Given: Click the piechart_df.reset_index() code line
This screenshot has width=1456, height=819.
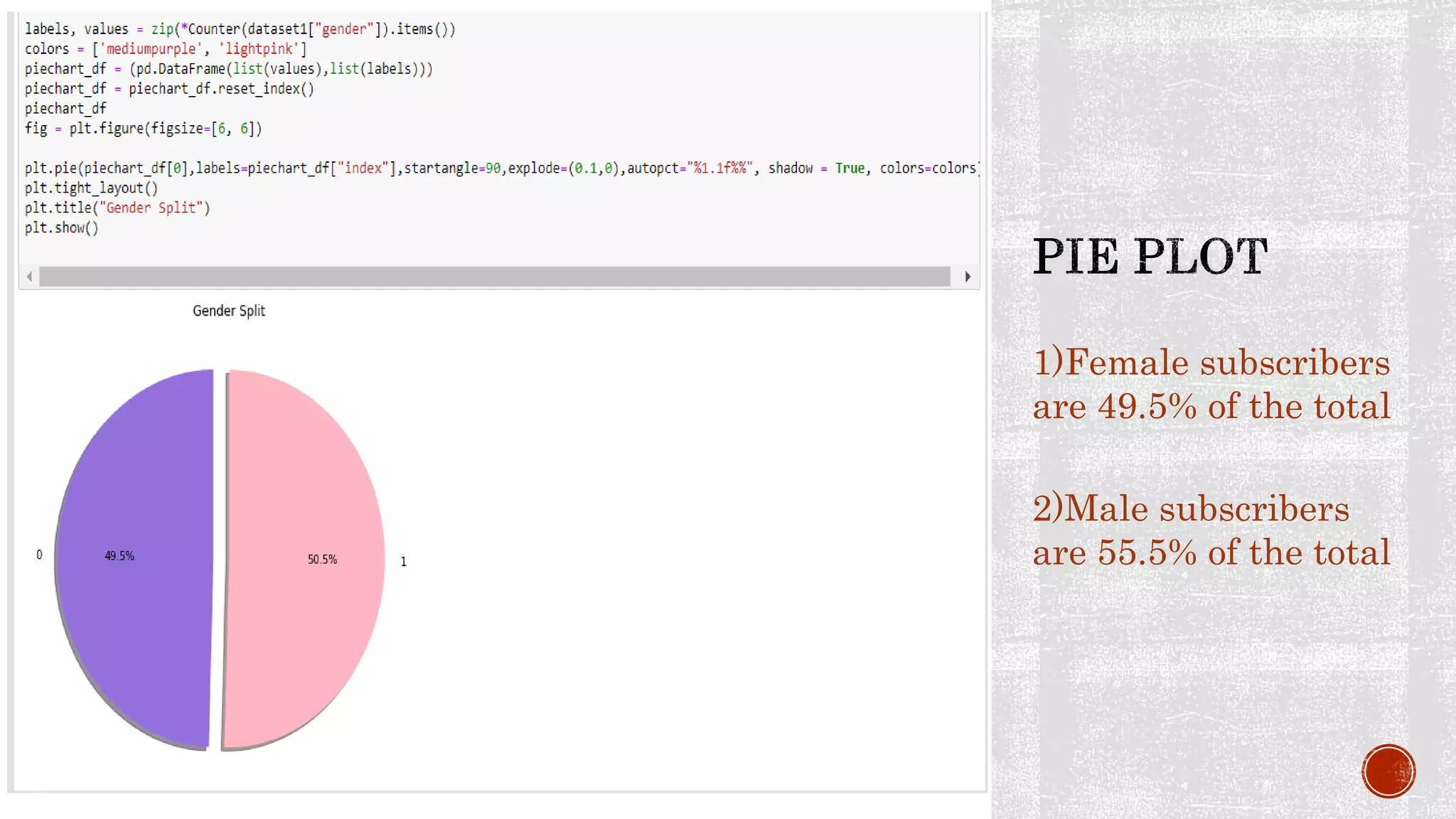Looking at the screenshot, I should [x=169, y=89].
